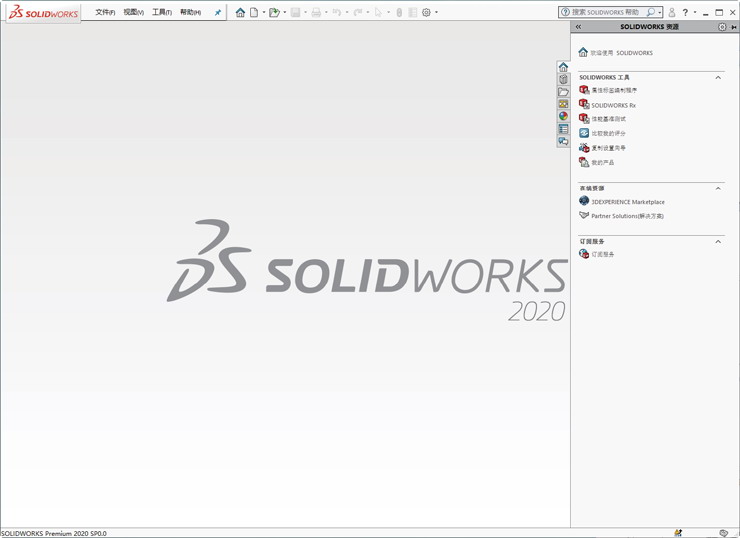The width and height of the screenshot is (740, 538).
Task: Click the Undo arrow icon
Action: pyautogui.click(x=336, y=13)
